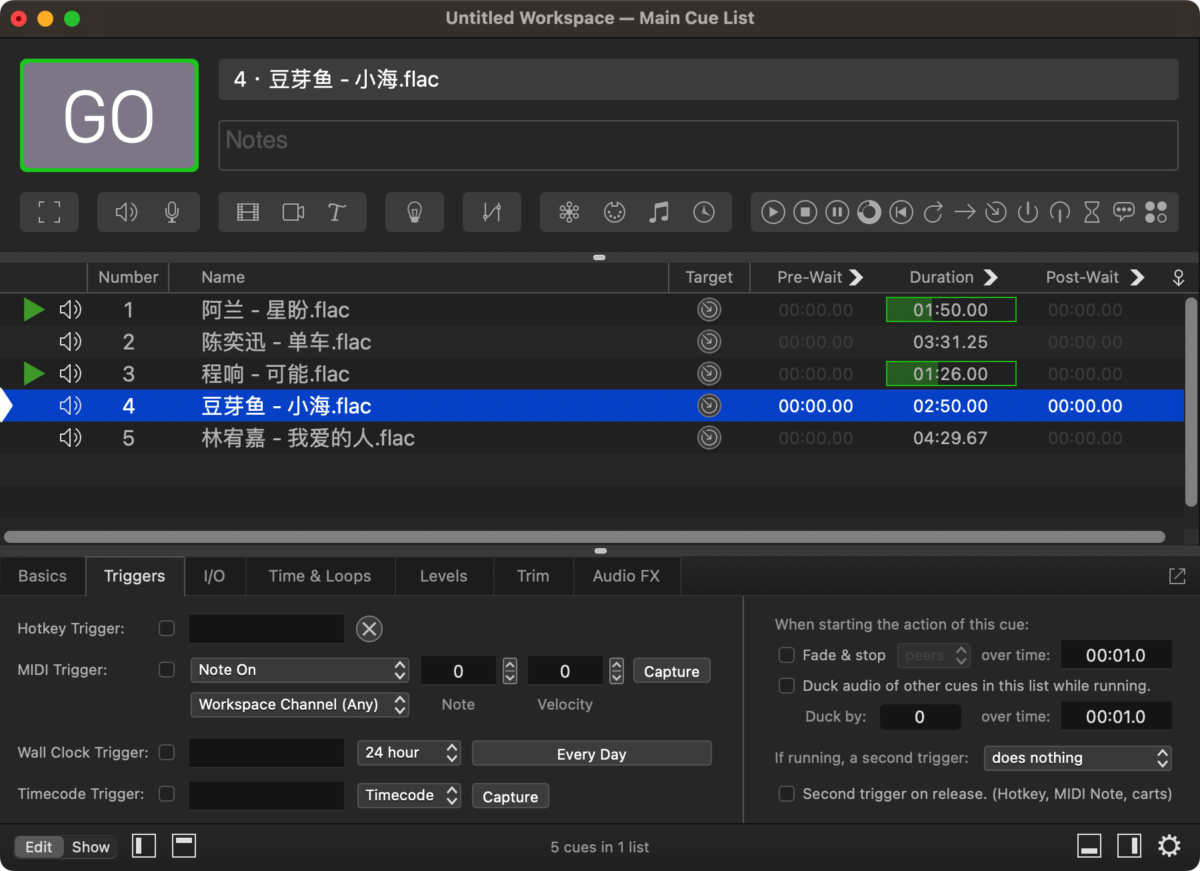Click Capture beside the Timecode dropdown
Viewport: 1200px width, 871px height.
pos(510,797)
